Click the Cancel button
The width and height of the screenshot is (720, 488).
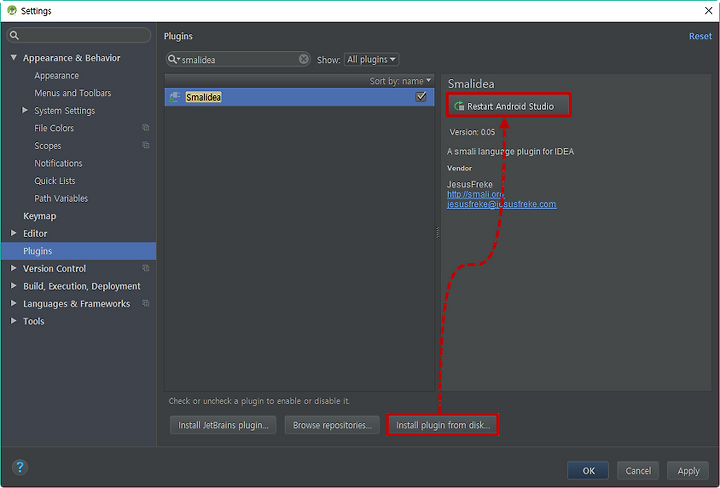[x=638, y=471]
